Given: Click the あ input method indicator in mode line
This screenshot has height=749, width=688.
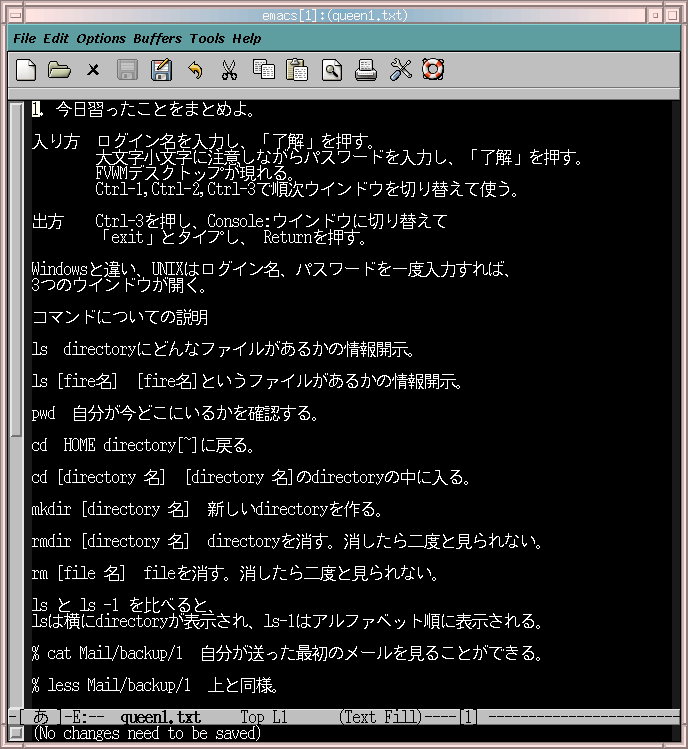Looking at the screenshot, I should 41,717.
